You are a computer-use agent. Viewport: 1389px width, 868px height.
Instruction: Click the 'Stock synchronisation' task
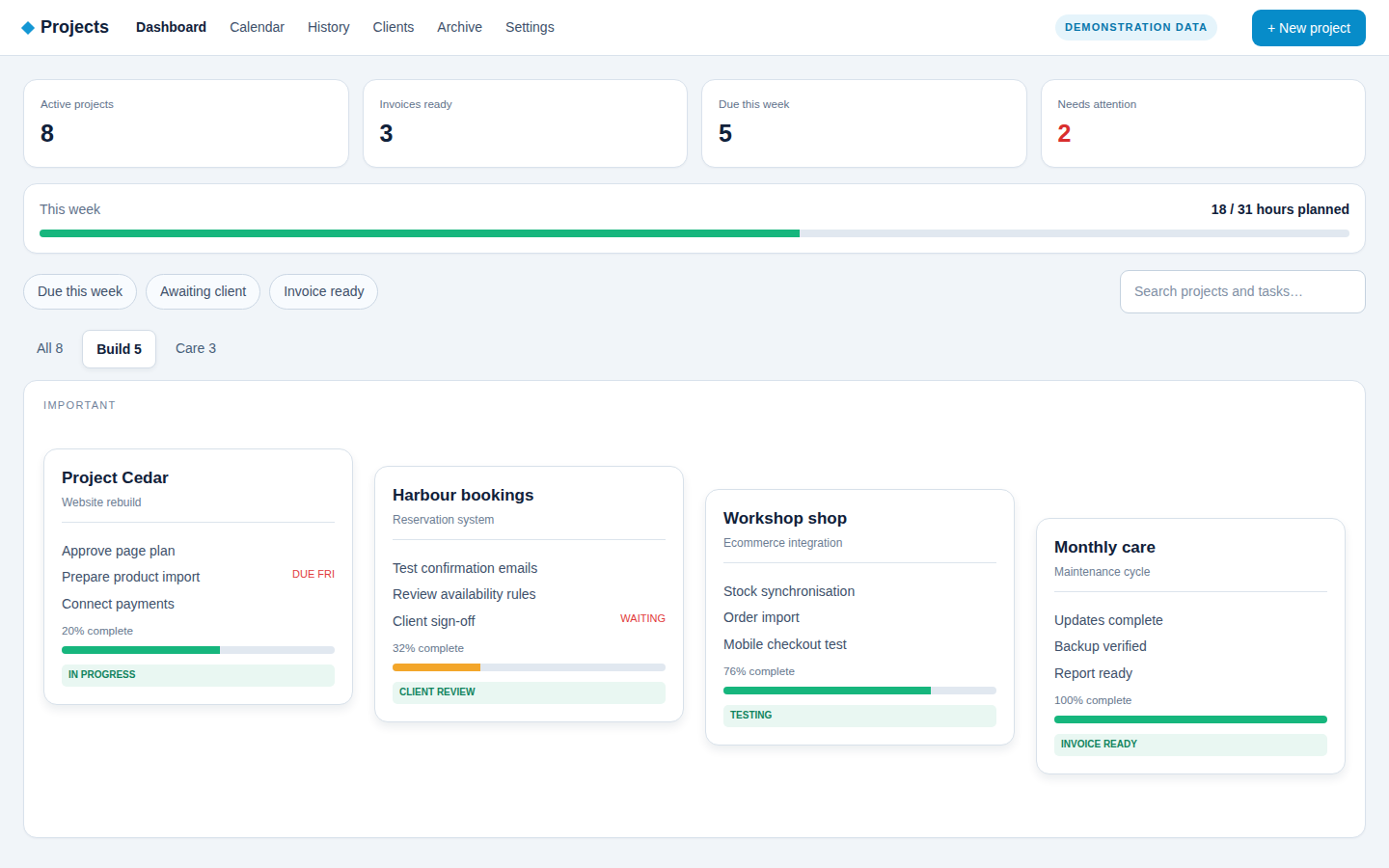789,591
